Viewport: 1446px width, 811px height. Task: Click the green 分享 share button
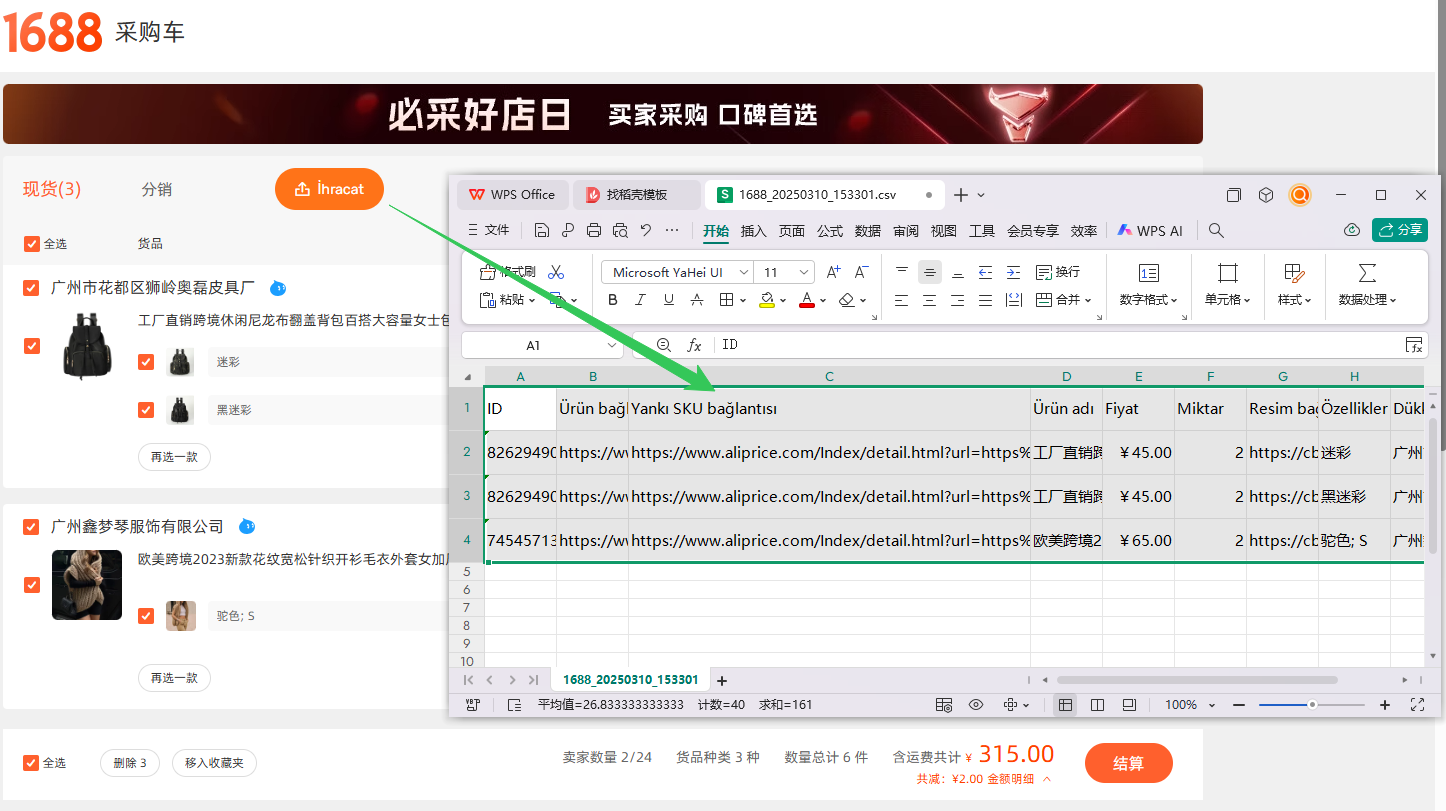[x=1400, y=230]
